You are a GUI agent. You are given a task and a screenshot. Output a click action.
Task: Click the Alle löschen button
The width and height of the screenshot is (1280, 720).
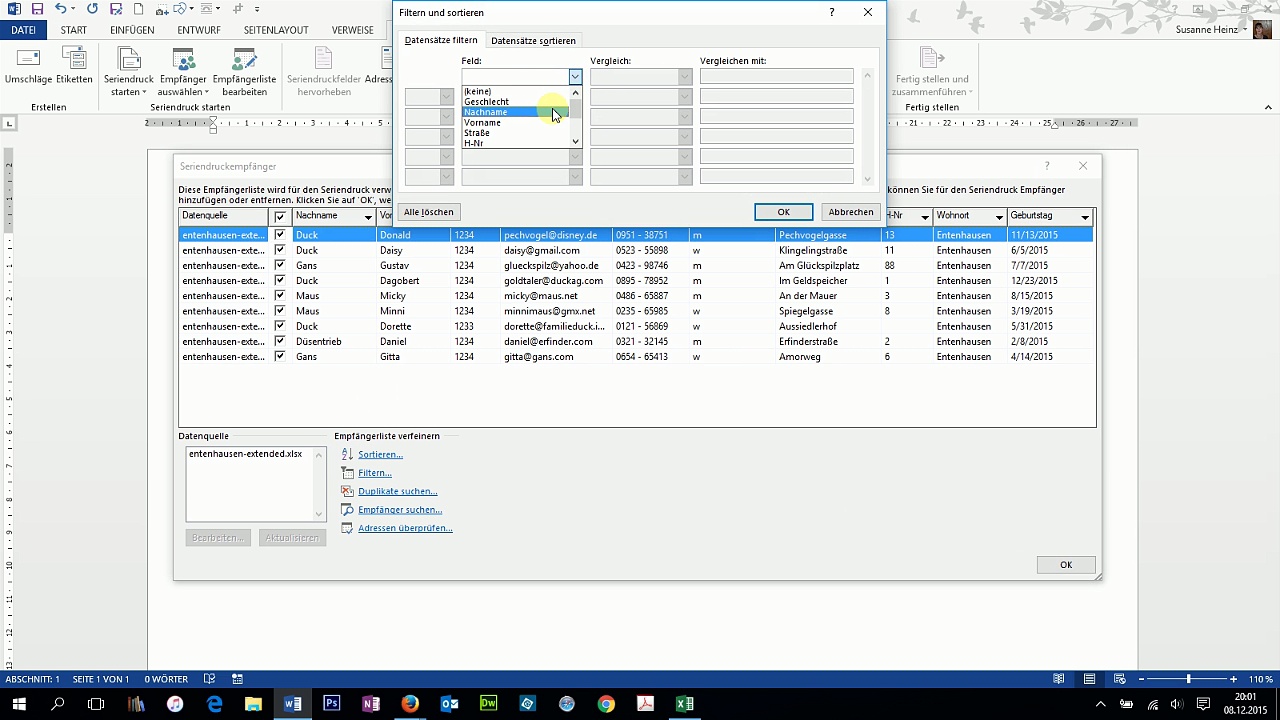pos(428,212)
